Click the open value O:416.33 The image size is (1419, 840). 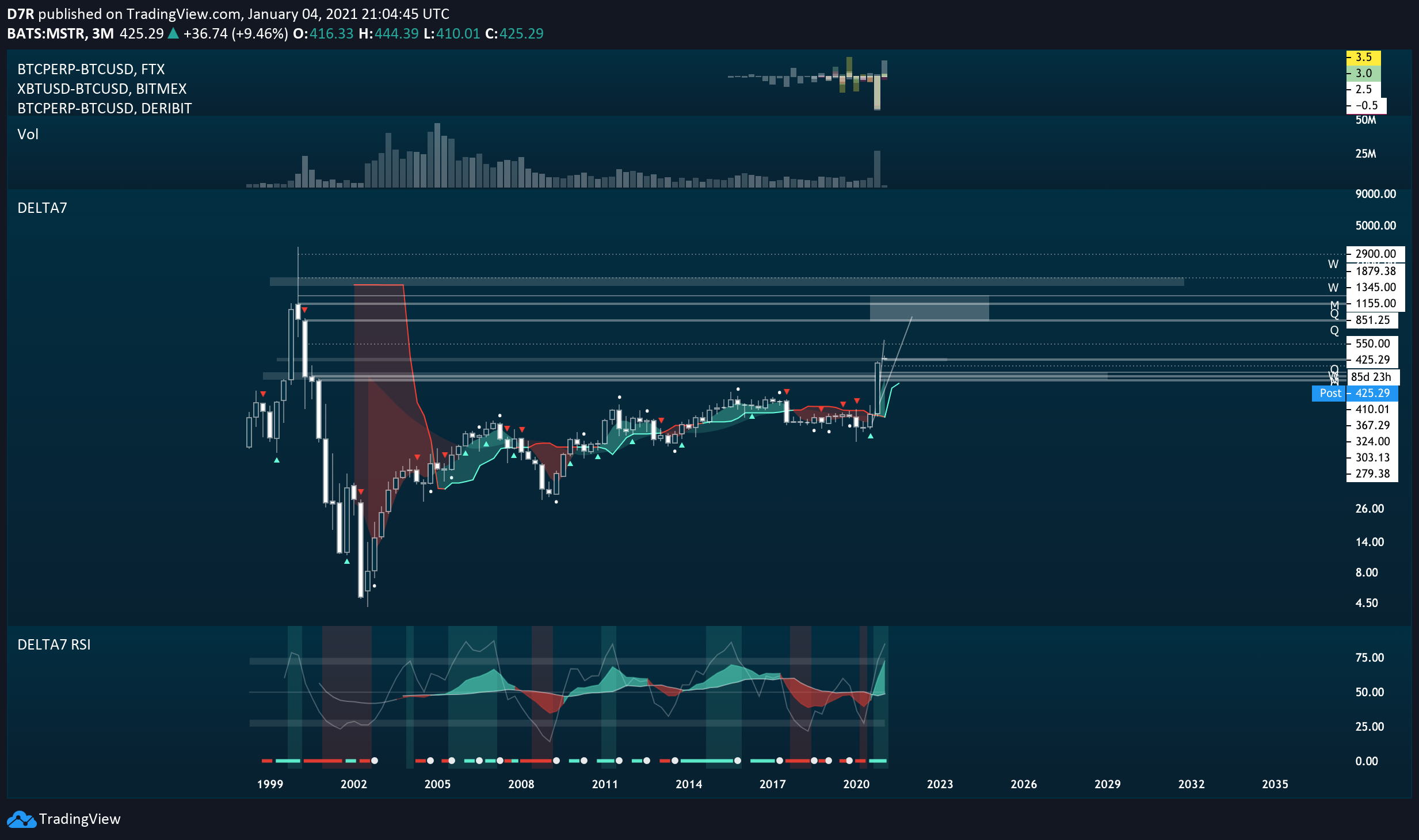[323, 33]
